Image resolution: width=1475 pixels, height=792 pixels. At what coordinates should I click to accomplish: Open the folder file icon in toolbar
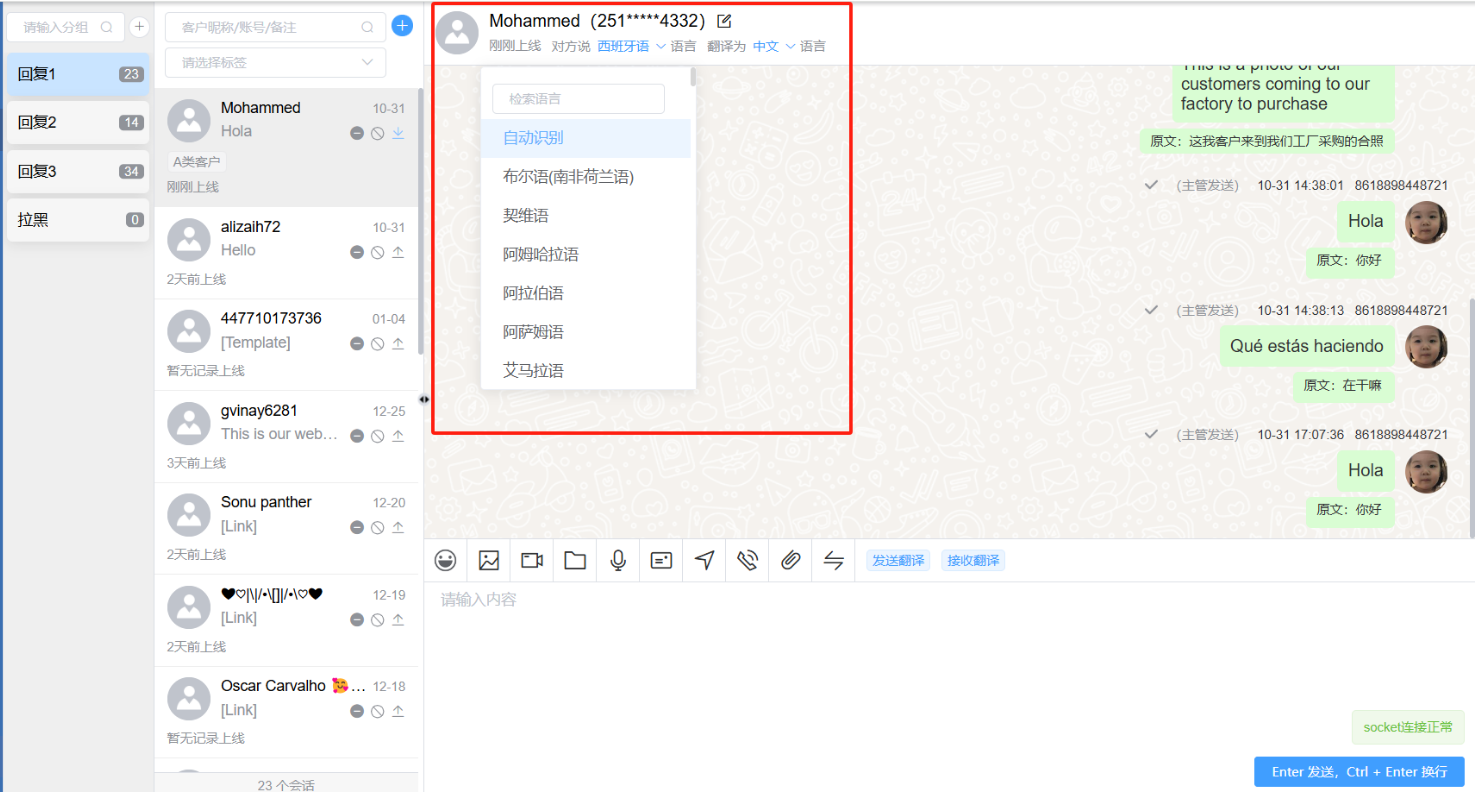pos(575,561)
